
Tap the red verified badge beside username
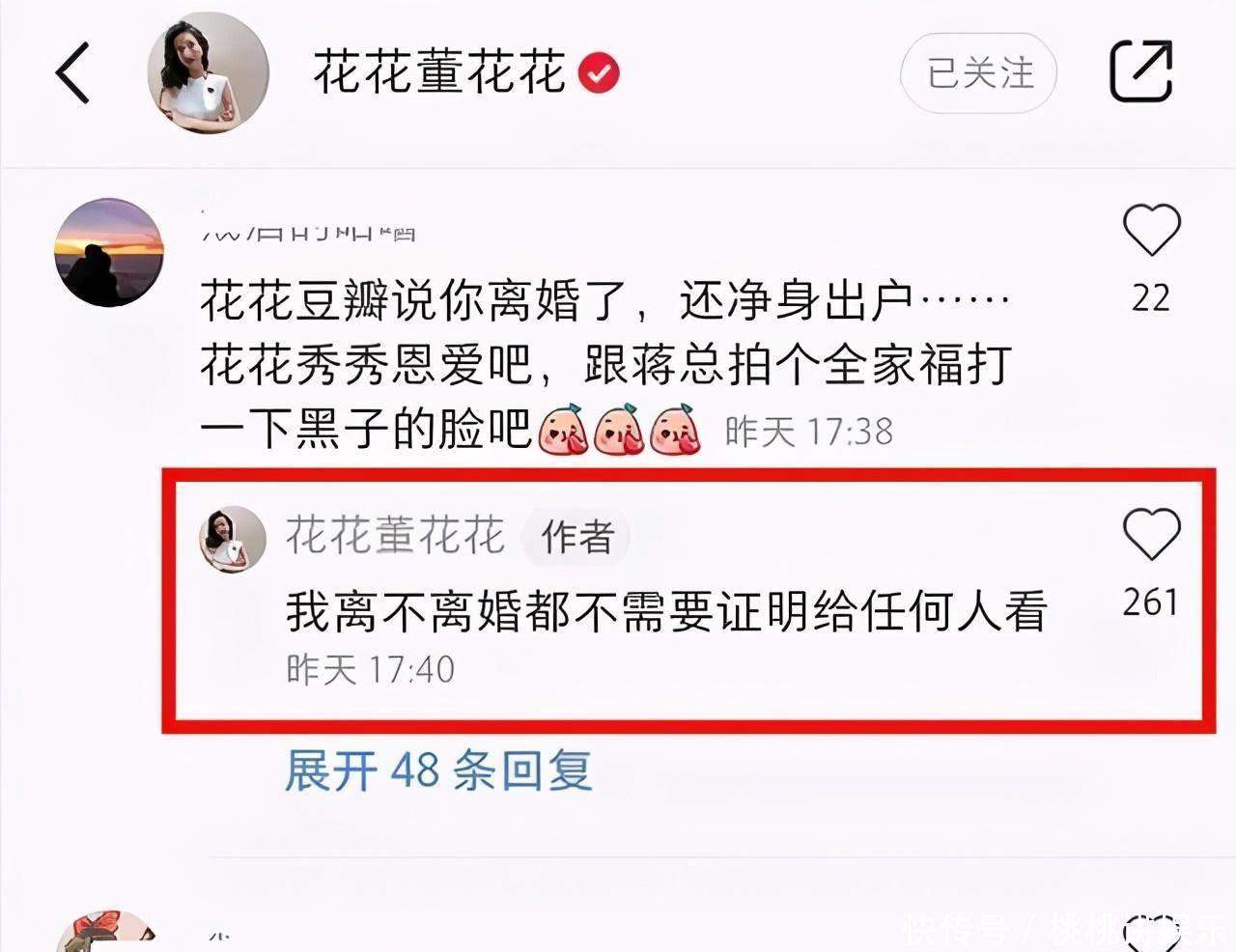coord(599,73)
